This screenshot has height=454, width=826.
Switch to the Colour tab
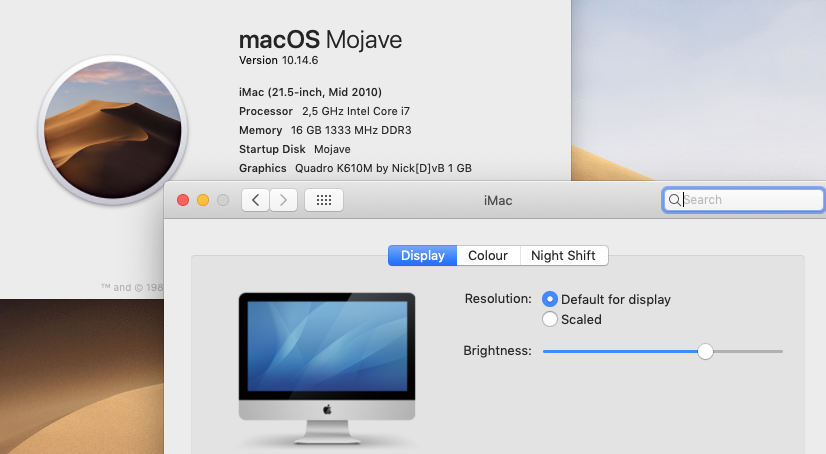tap(488, 255)
